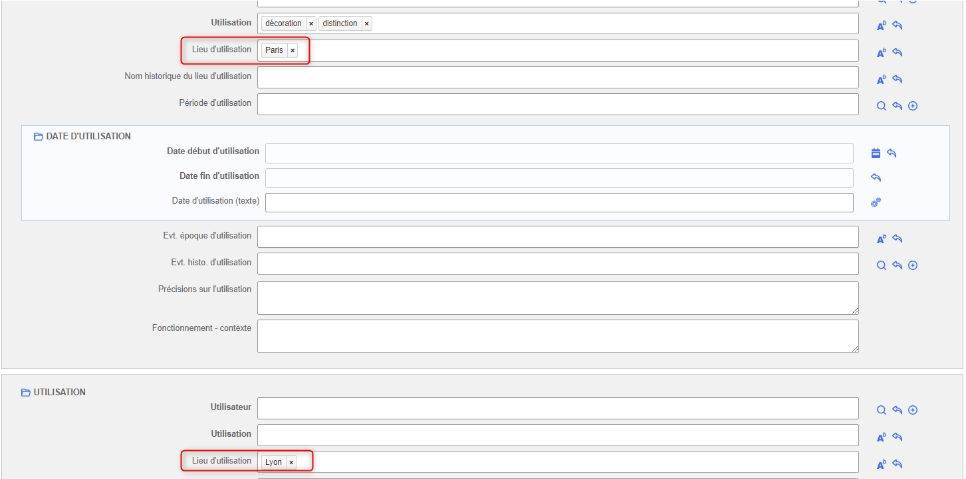Screen dimensions: 966x479
Task: Click undo arrow for Evt. époque d'utilisation
Action: click(x=898, y=239)
